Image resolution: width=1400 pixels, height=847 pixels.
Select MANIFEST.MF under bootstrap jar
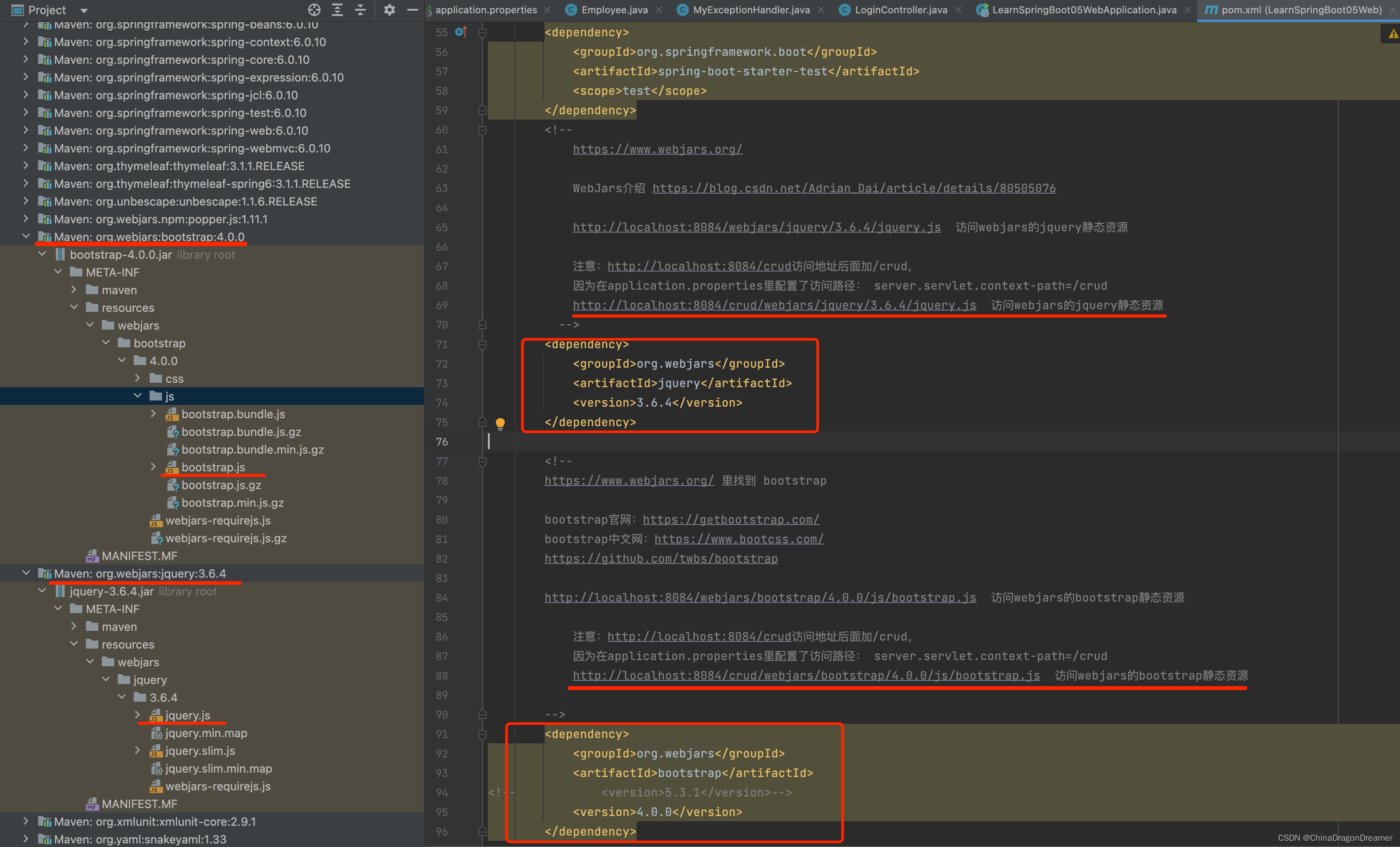(139, 556)
